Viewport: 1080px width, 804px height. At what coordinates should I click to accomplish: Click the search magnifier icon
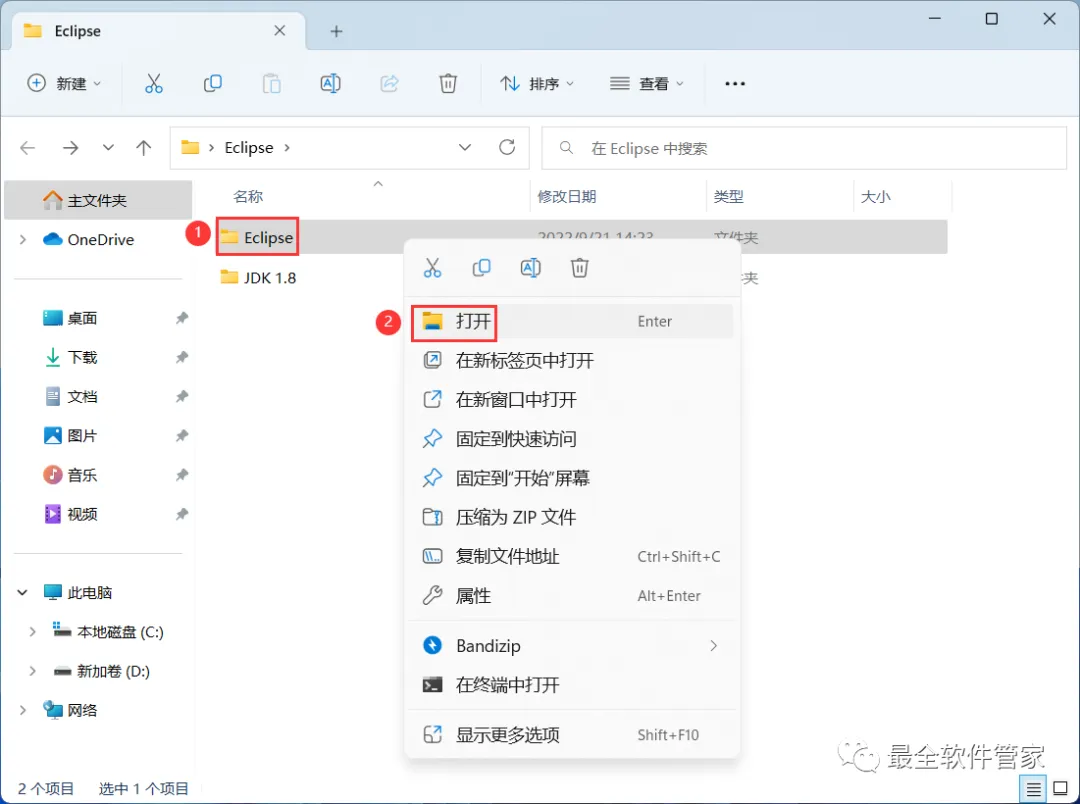pyautogui.click(x=566, y=147)
